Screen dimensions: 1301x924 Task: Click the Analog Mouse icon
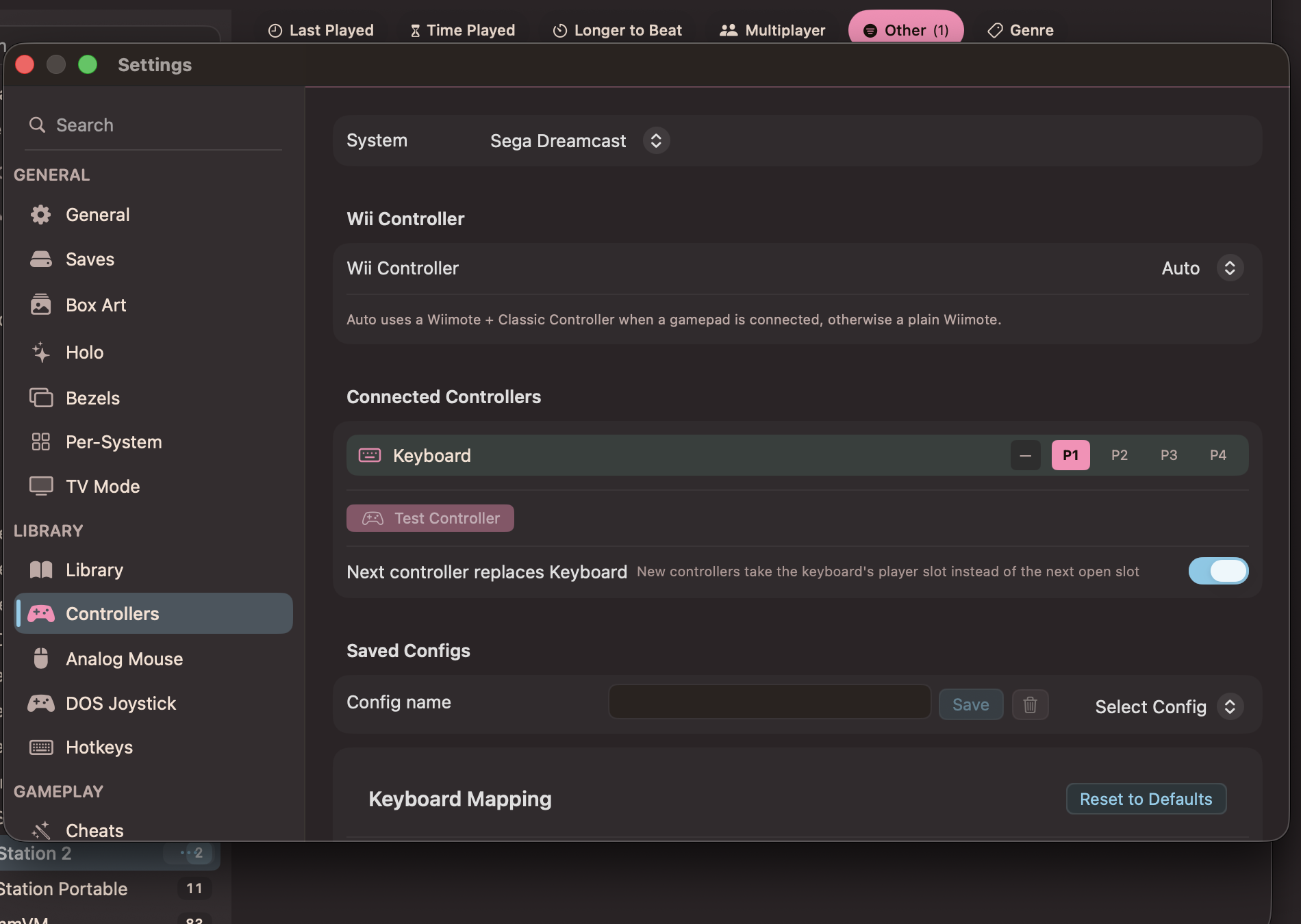click(40, 658)
